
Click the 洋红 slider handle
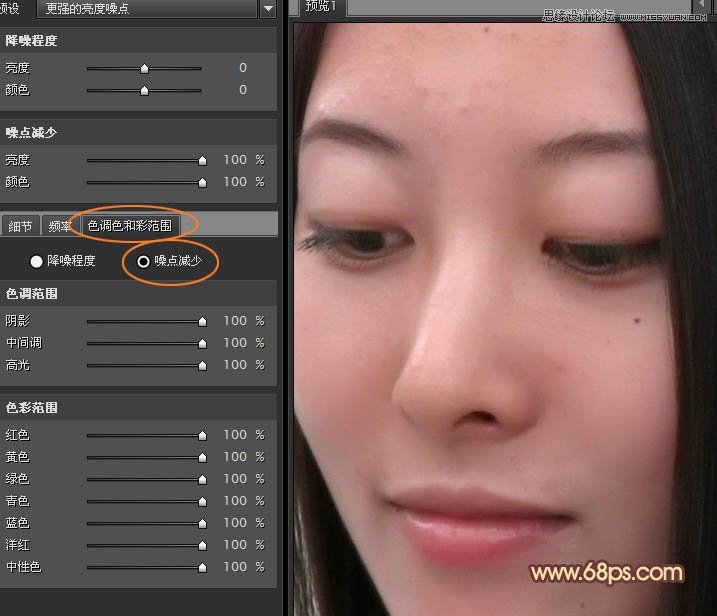pos(202,546)
